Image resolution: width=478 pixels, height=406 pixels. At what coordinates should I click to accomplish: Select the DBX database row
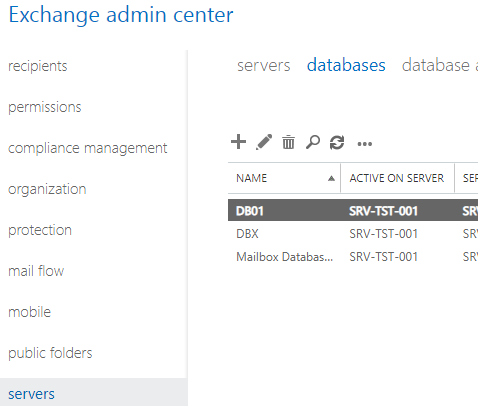[353, 234]
